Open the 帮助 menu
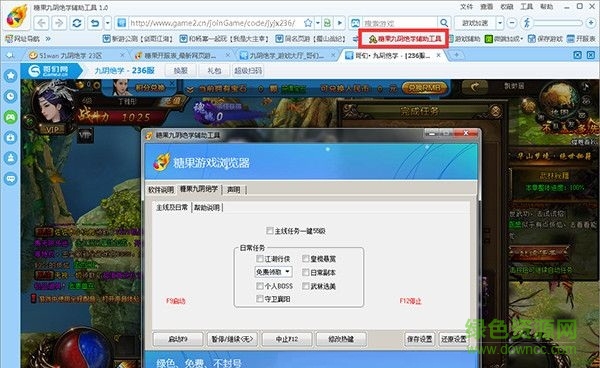600x368 pixels. point(546,7)
